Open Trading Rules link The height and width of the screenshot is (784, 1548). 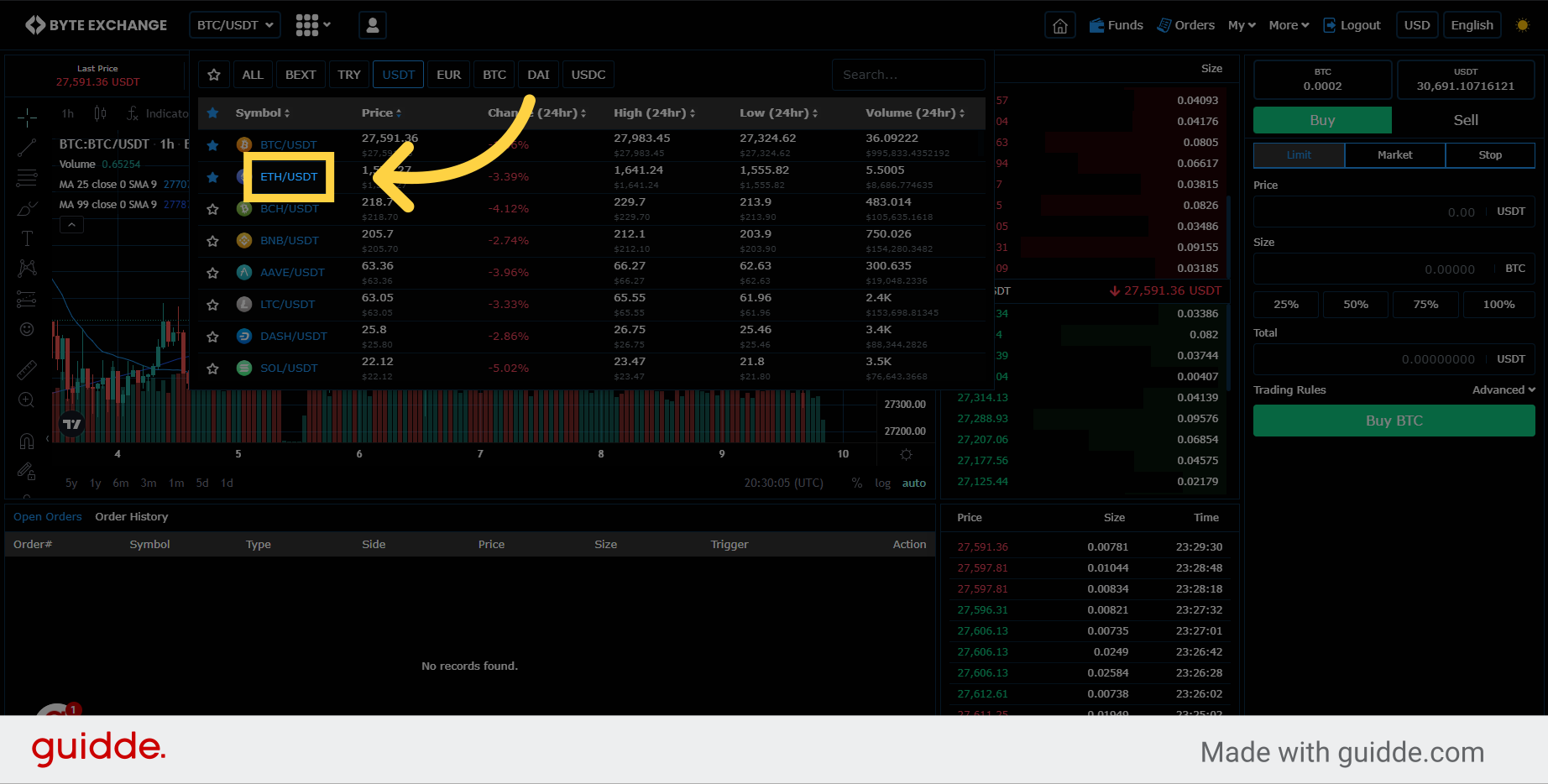(x=1289, y=390)
